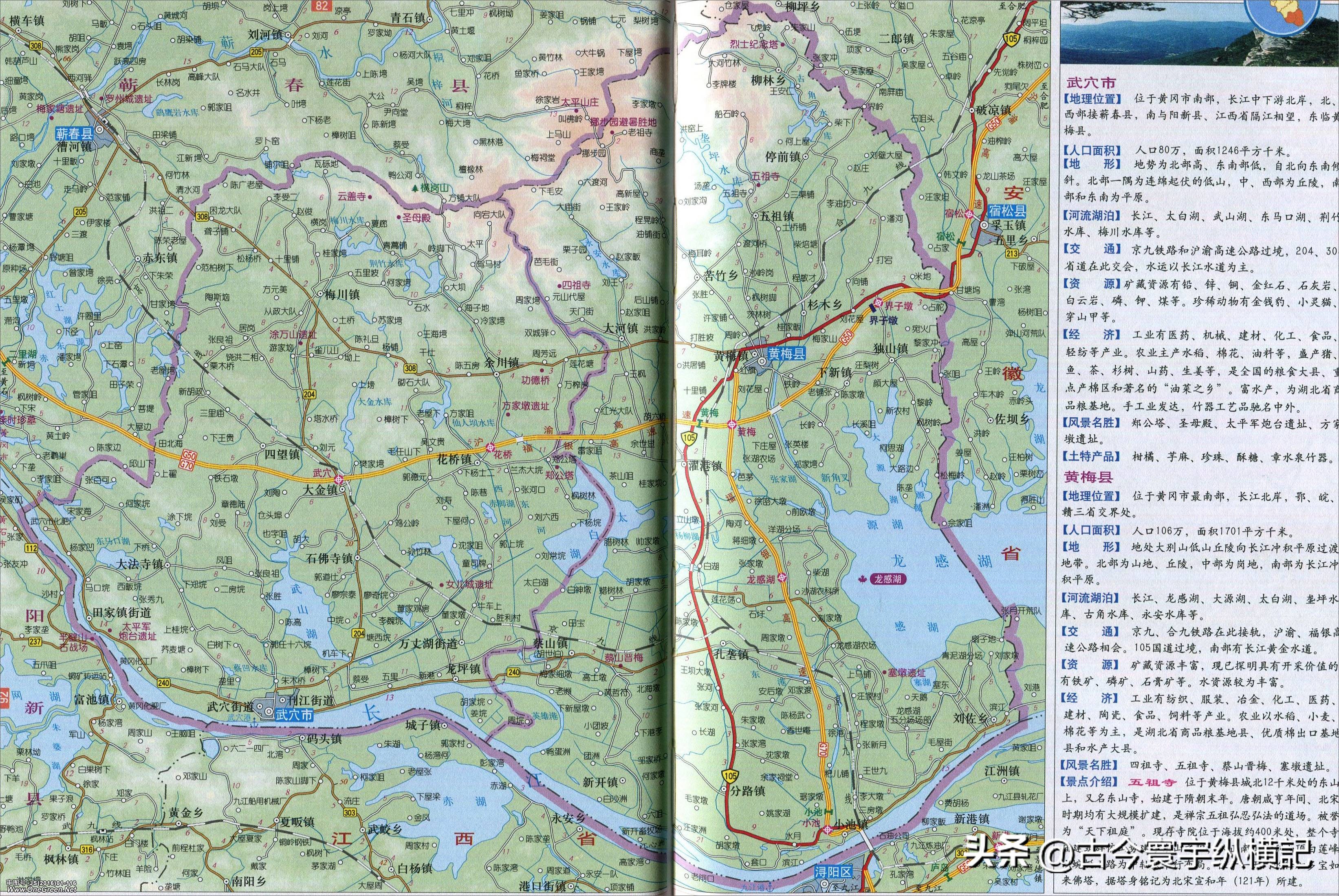Select the blue 宿松县 county label
The width and height of the screenshot is (1339, 896).
(1006, 211)
